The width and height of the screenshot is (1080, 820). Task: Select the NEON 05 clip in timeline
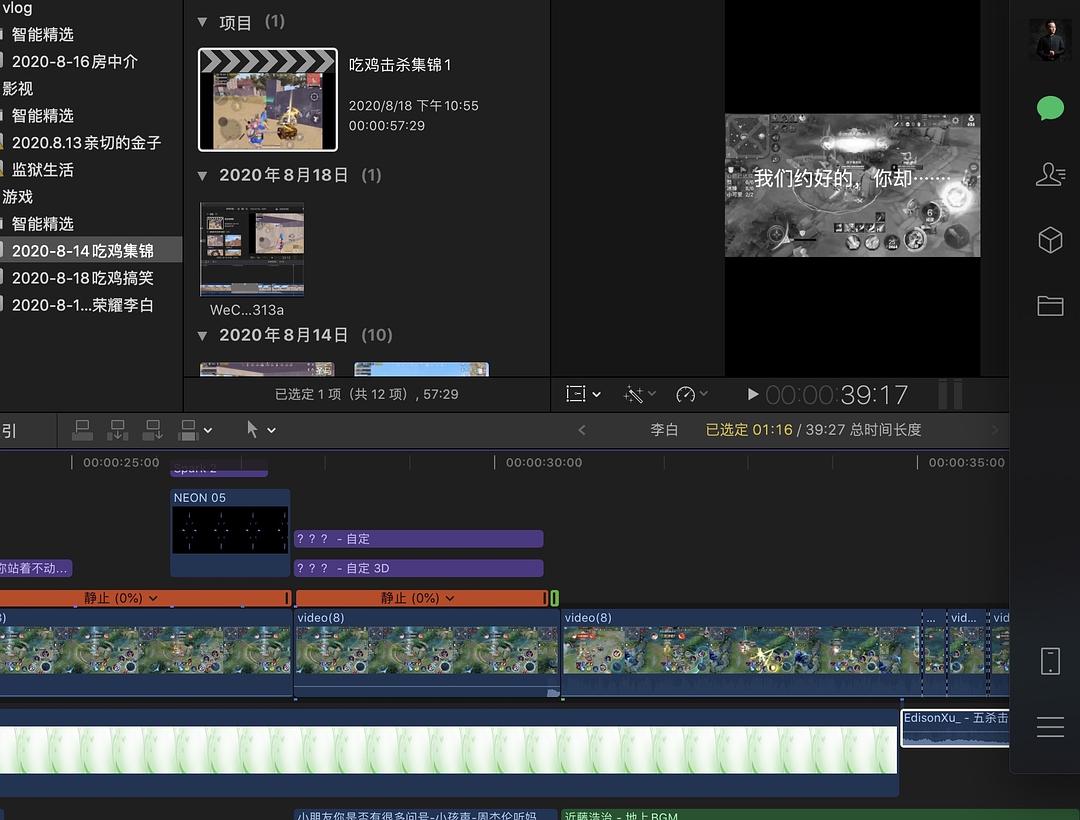click(230, 532)
